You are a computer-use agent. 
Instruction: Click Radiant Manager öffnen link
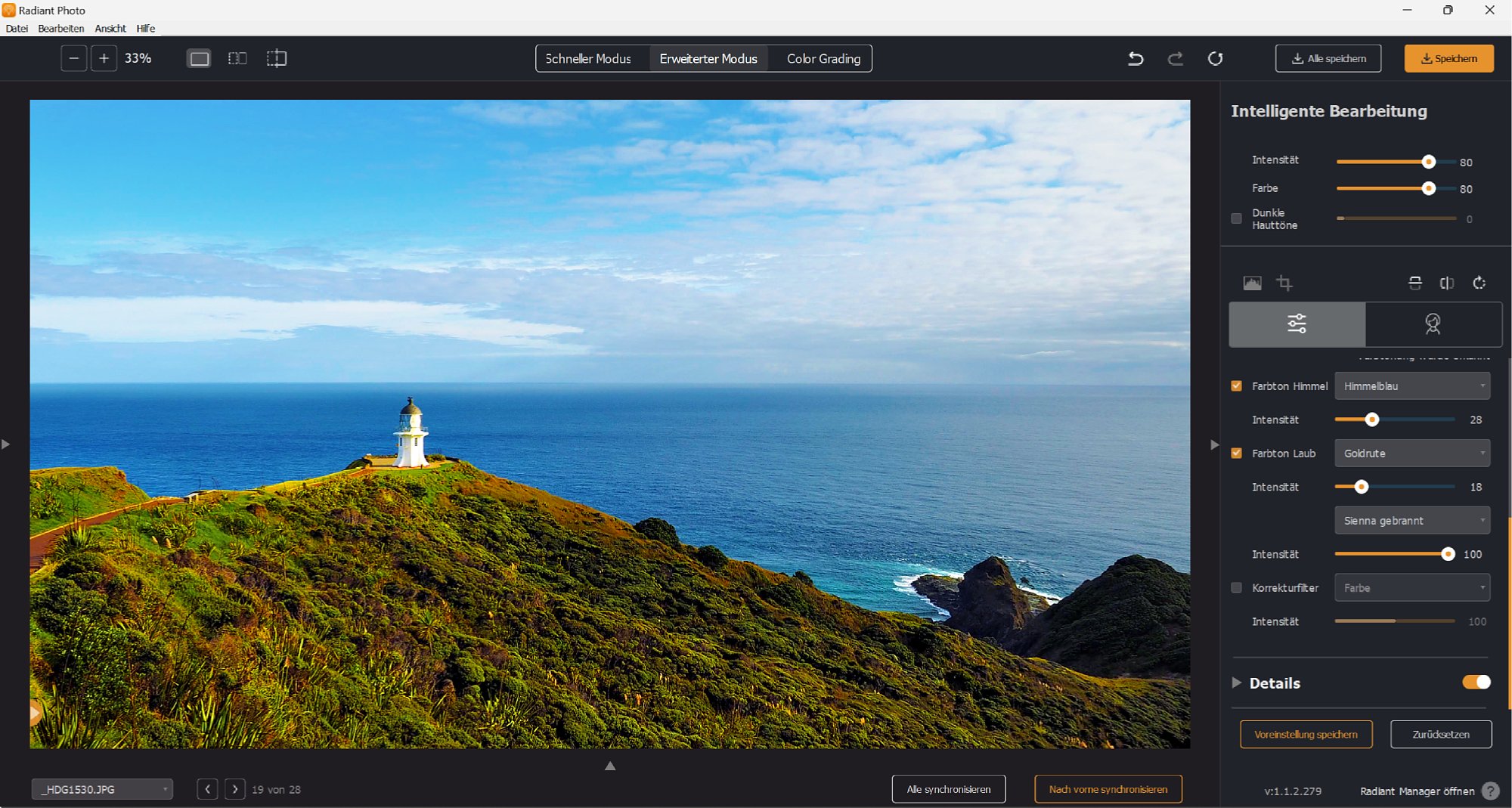[x=1417, y=791]
